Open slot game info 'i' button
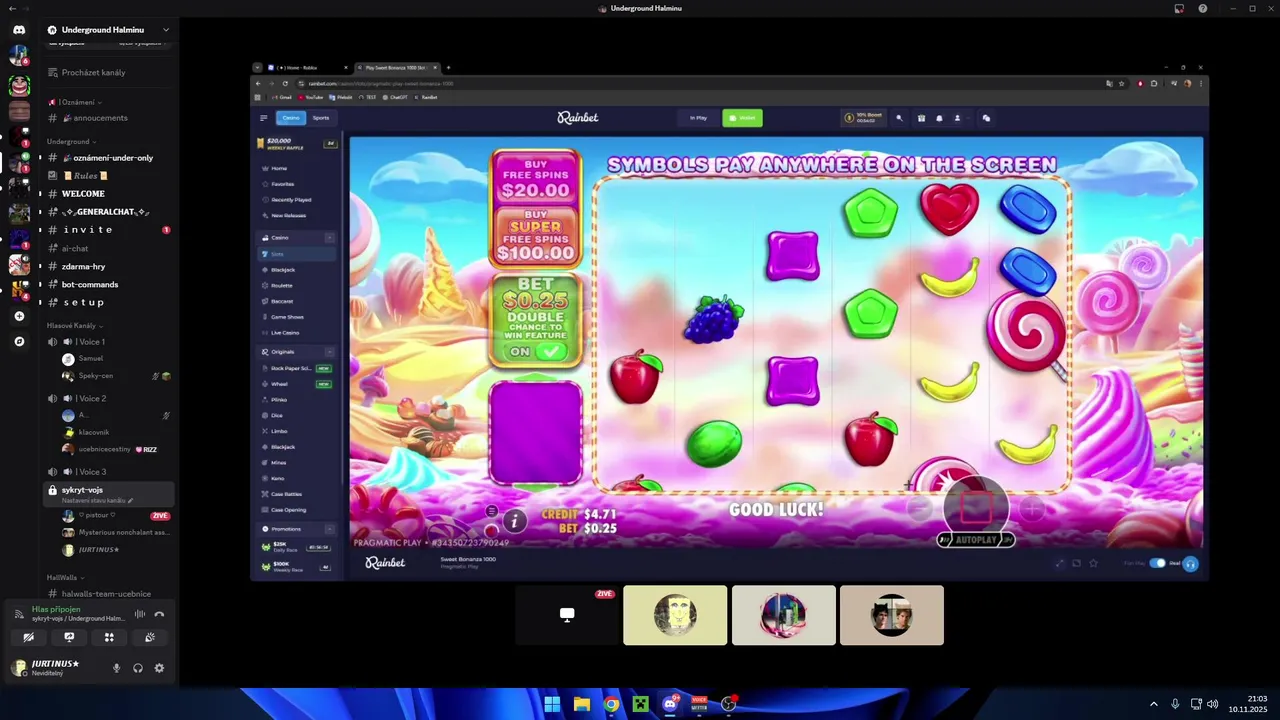Screen dimensions: 1280x720 click(514, 521)
